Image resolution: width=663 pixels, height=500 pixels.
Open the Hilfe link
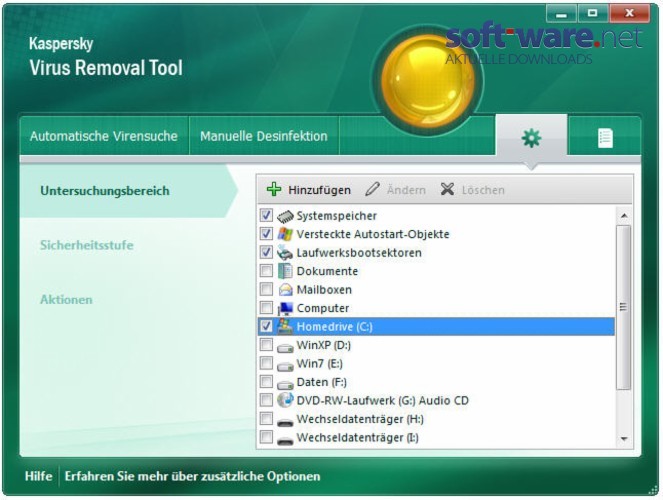tap(38, 476)
